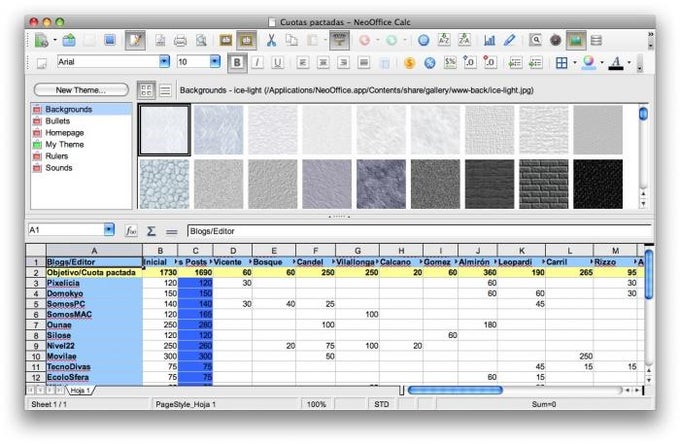The image size is (680, 444).
Task: Select the Rulers gallery theme
Action: [82, 156]
